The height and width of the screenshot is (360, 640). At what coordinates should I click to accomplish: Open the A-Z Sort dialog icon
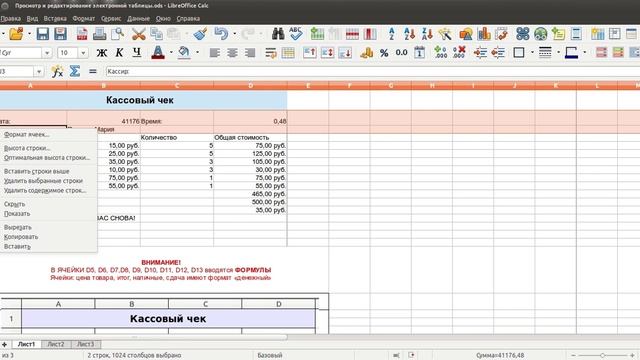point(391,33)
